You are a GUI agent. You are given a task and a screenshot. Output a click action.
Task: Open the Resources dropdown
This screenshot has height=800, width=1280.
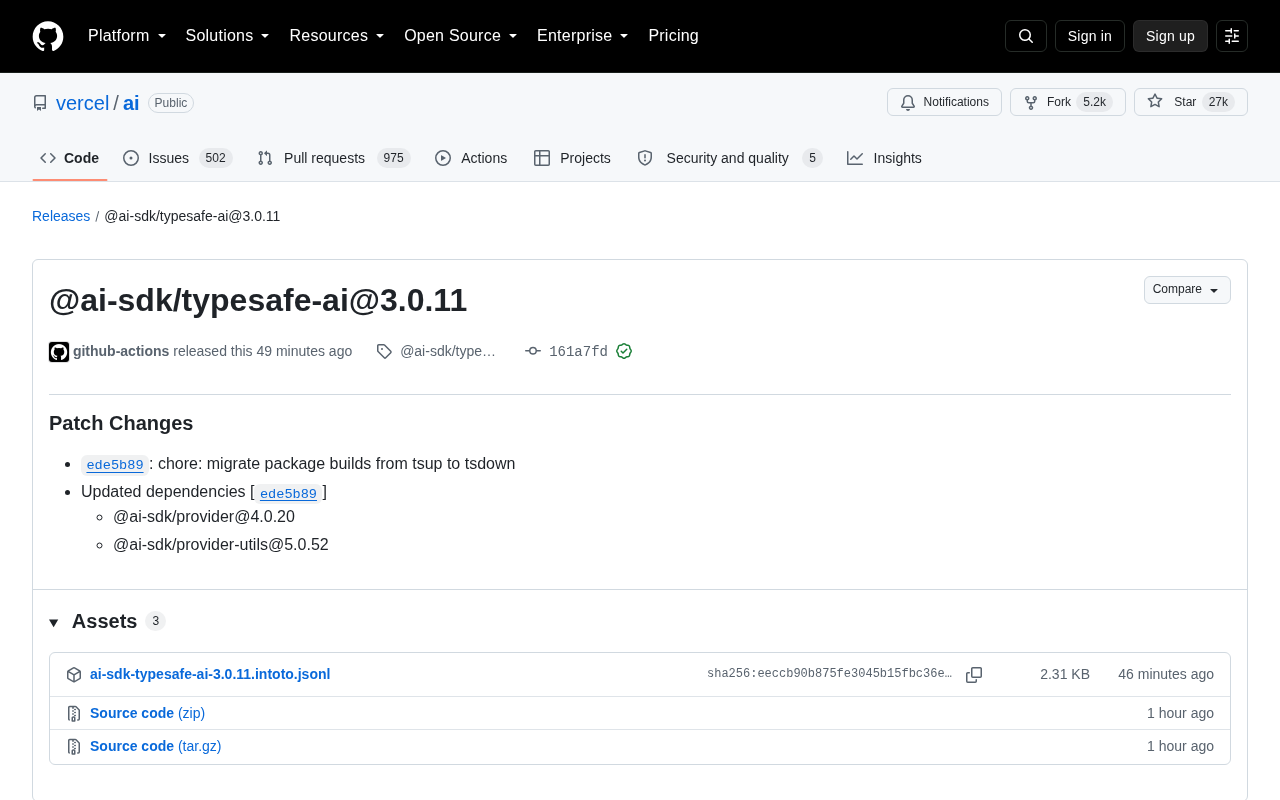[337, 36]
